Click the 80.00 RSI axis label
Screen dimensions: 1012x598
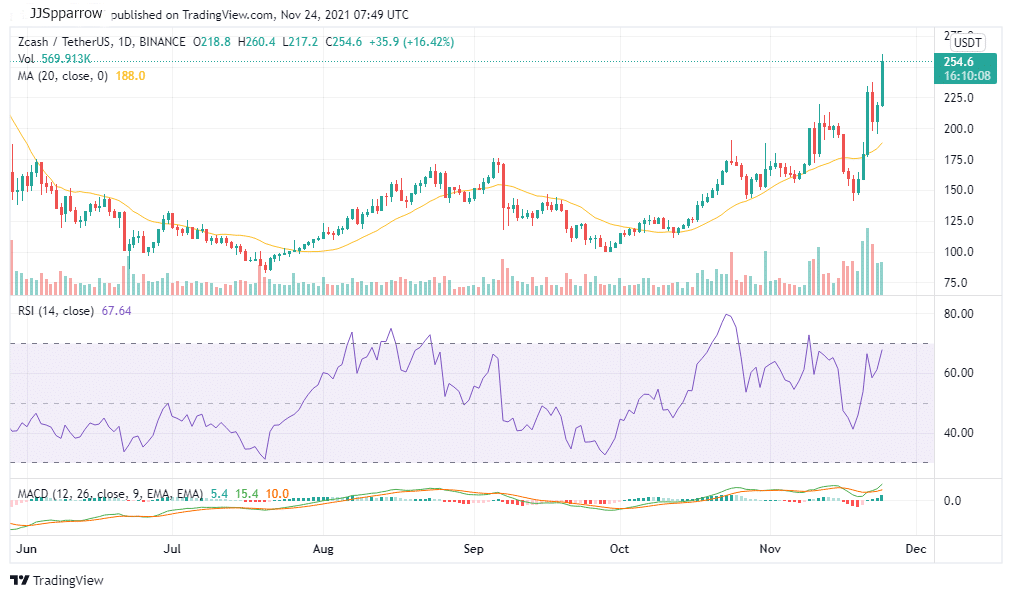[959, 314]
